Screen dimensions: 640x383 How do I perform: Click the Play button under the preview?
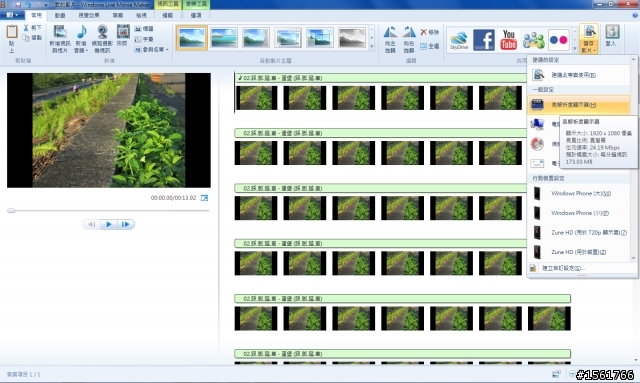pos(109,224)
